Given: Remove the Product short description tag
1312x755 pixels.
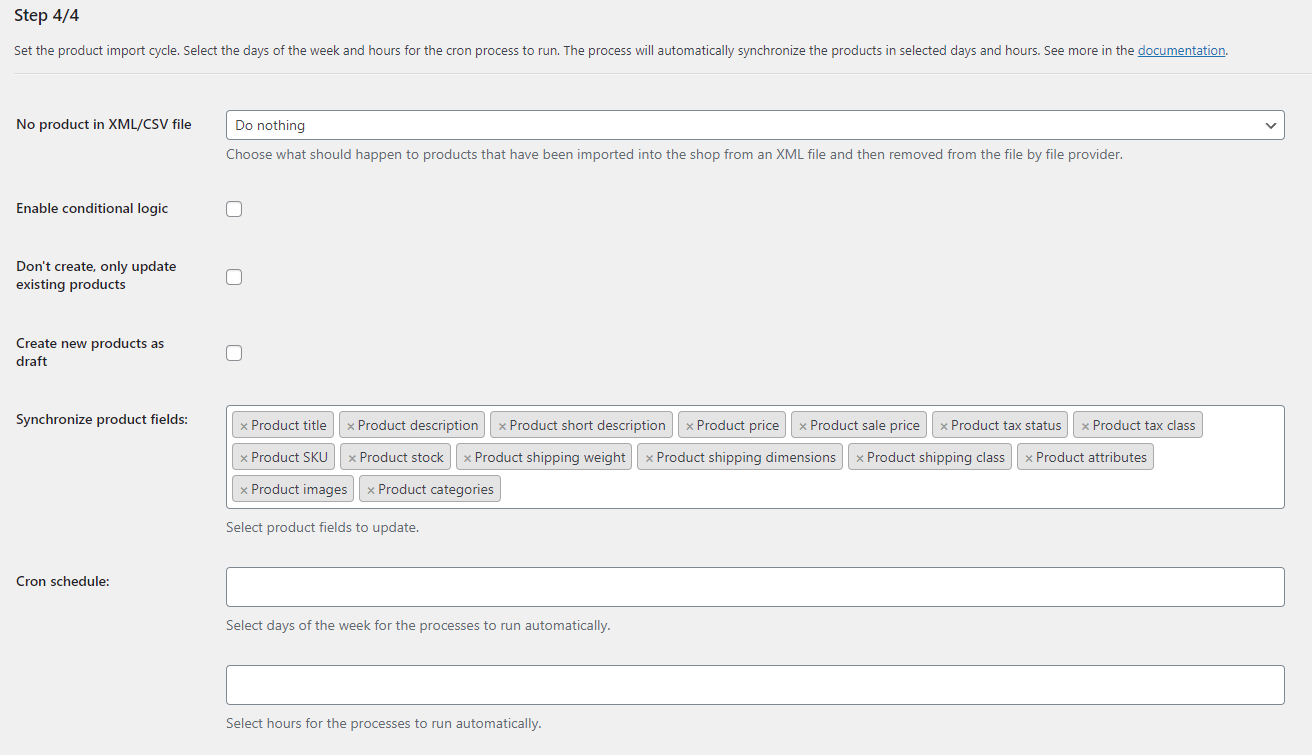Looking at the screenshot, I should [502, 426].
